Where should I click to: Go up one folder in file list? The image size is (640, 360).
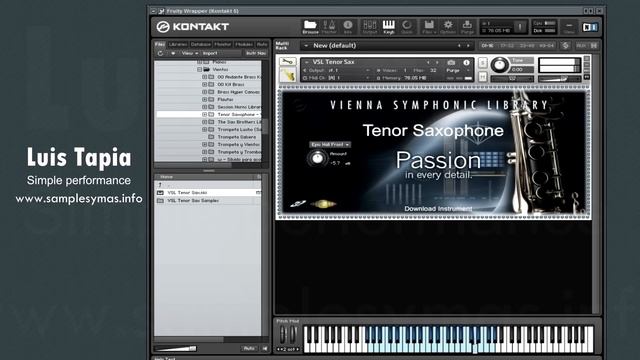coord(160,185)
